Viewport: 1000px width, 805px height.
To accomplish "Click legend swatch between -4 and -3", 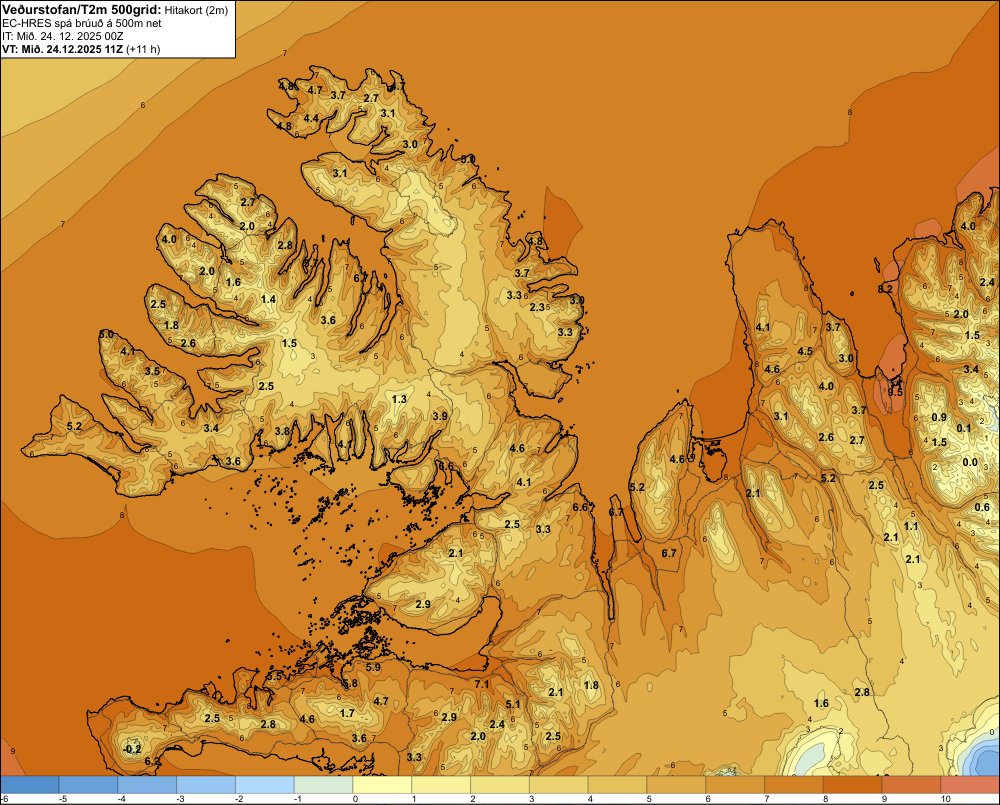I will (x=147, y=785).
